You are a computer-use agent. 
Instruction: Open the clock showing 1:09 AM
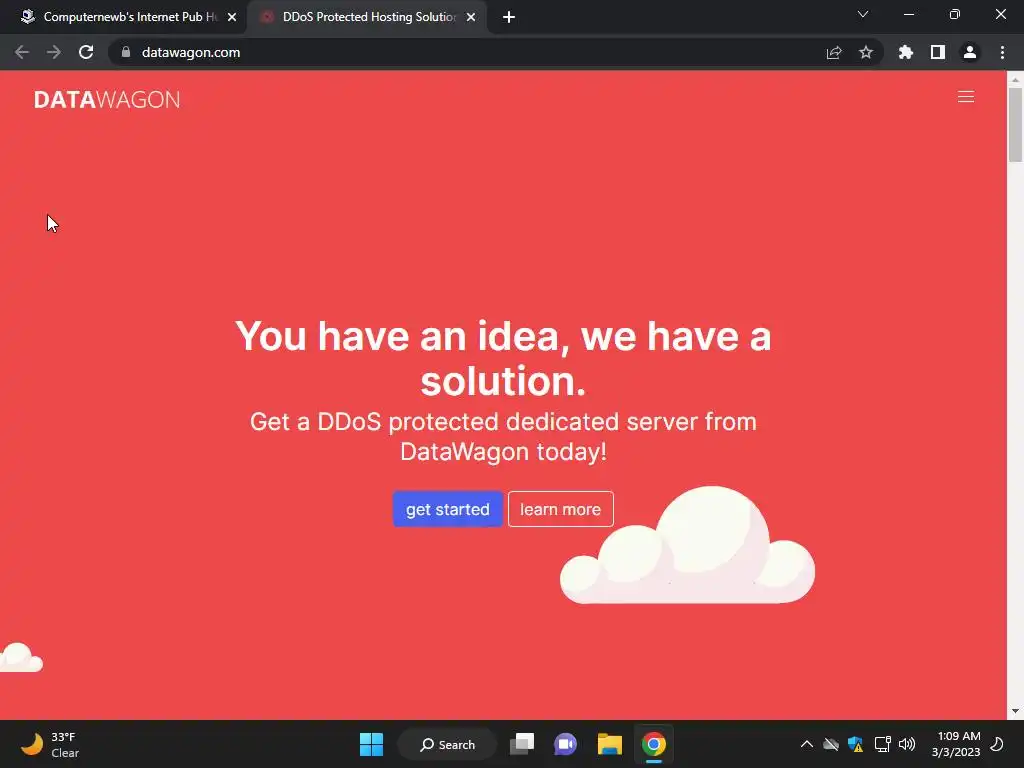click(956, 744)
